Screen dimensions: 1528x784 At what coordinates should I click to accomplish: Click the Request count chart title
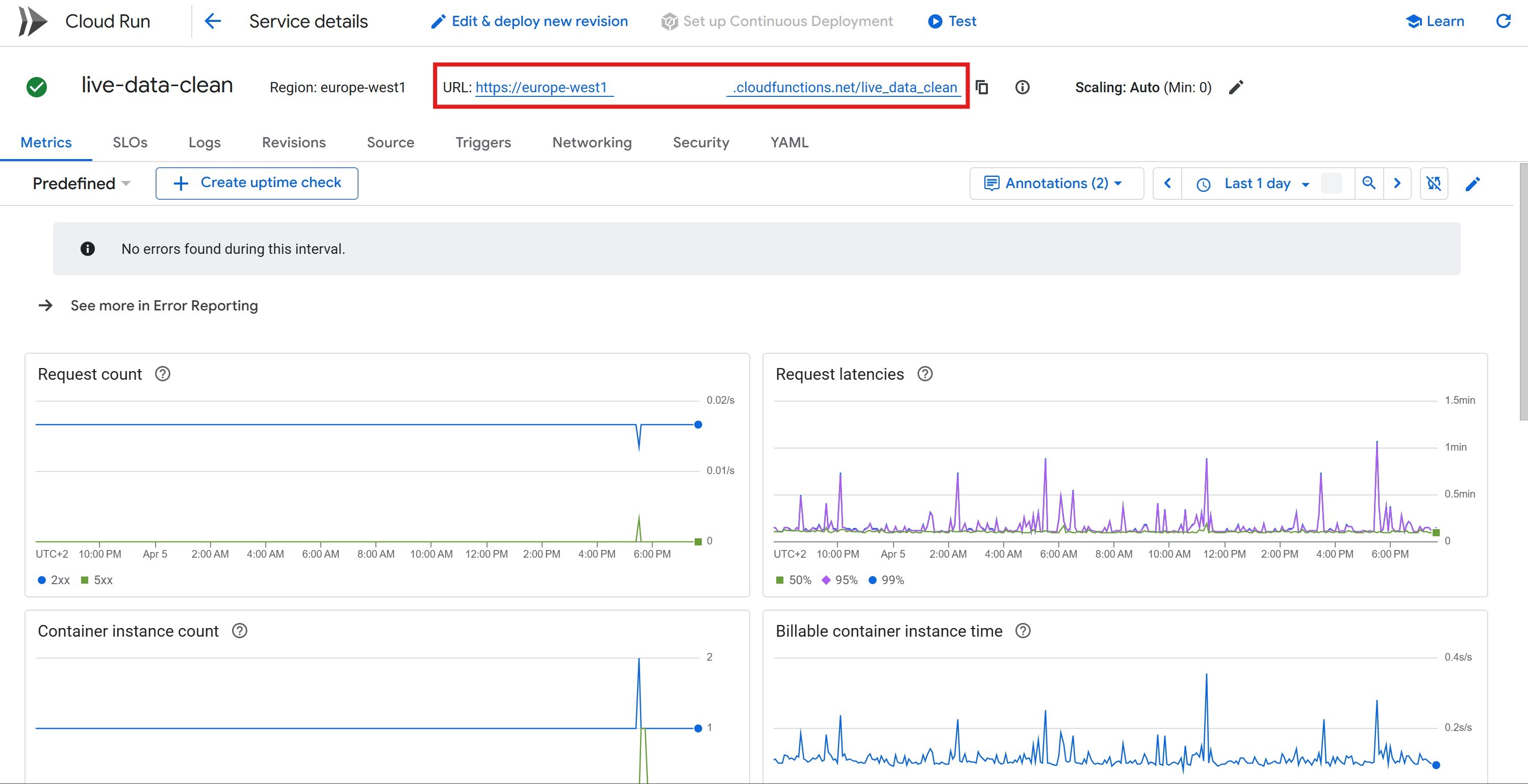tap(90, 374)
